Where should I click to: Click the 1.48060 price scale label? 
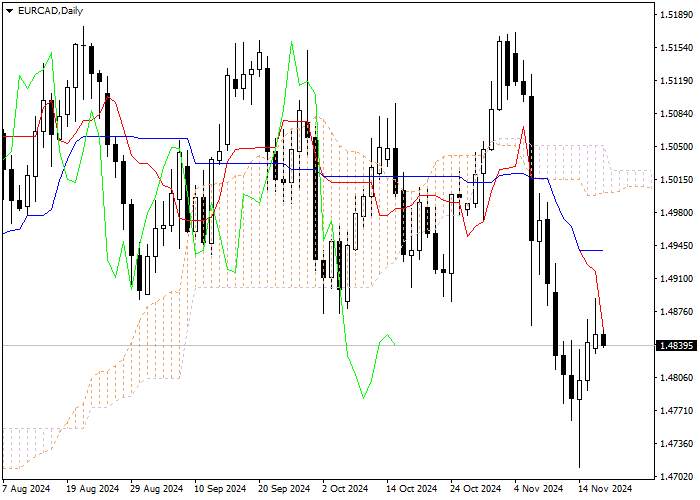(676, 378)
